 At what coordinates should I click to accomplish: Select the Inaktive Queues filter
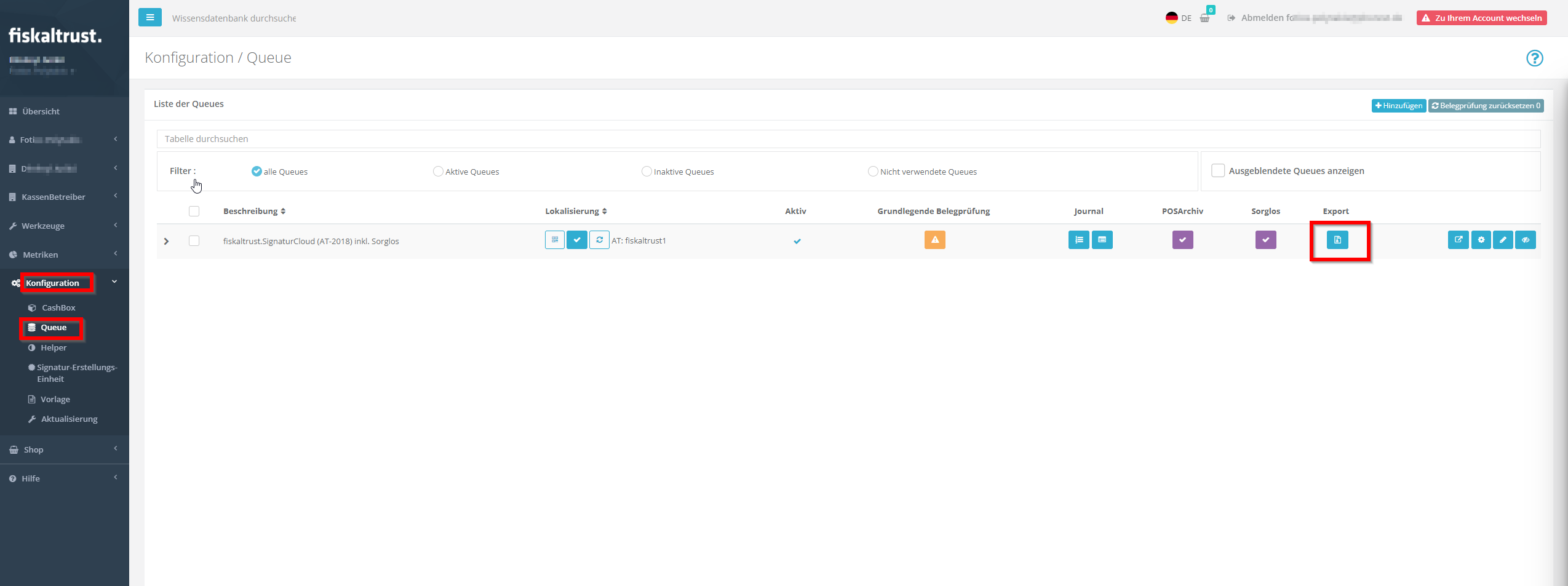(x=647, y=171)
